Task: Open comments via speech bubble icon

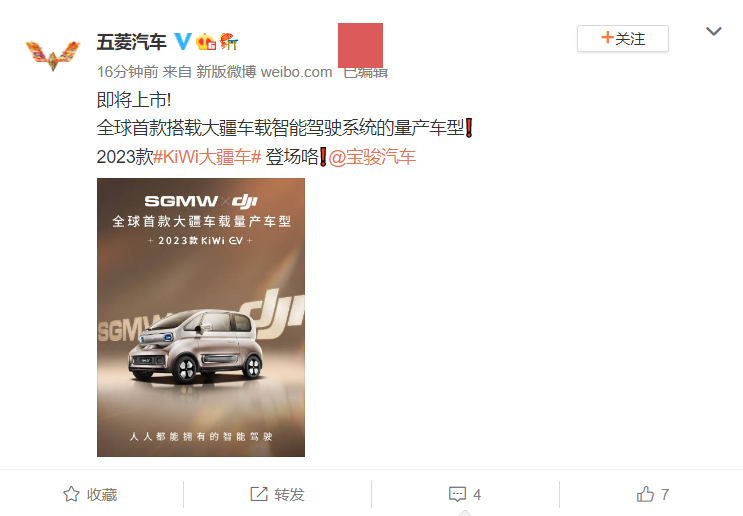Action: [457, 494]
